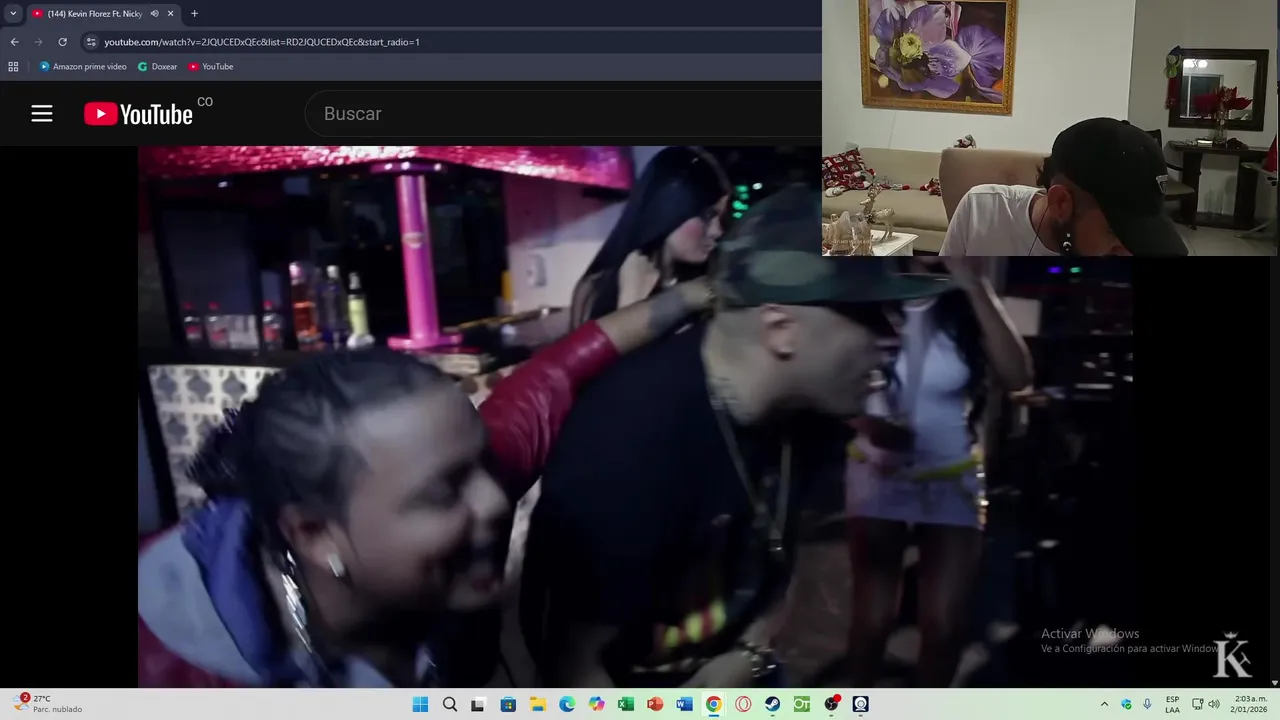Image resolution: width=1280 pixels, height=720 pixels.
Task: Open OBS Studio from taskbar
Action: pos(831,704)
